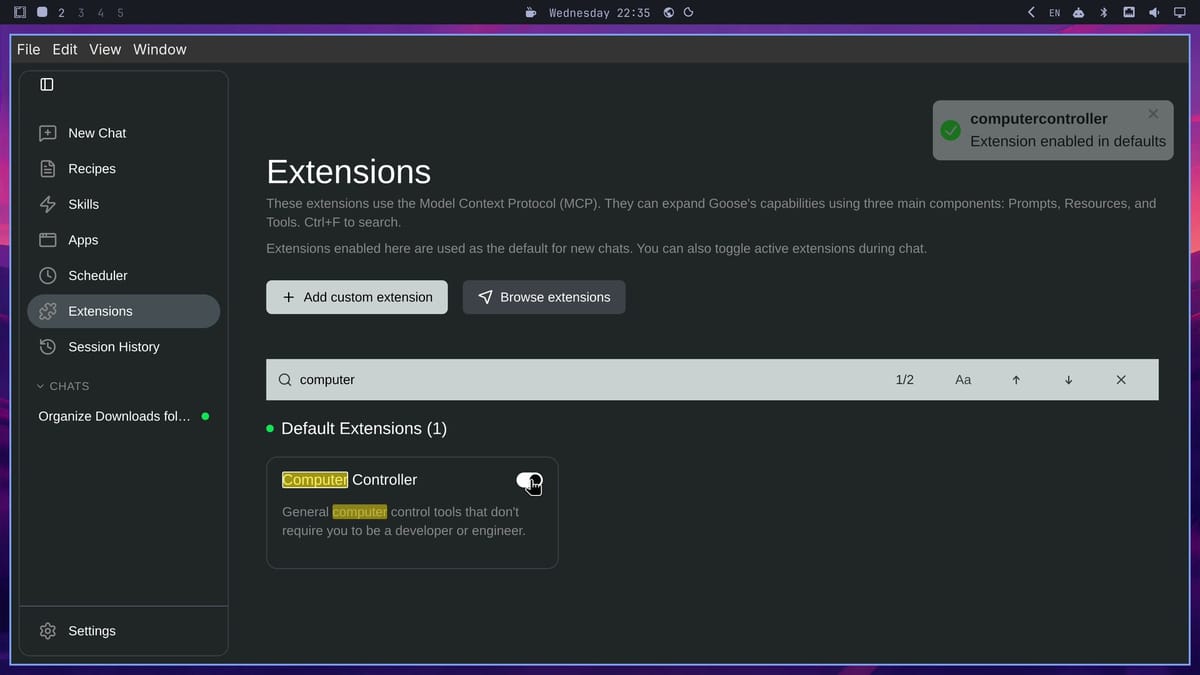Click the volume speaker icon in tray
The image size is (1200, 675).
click(1154, 13)
